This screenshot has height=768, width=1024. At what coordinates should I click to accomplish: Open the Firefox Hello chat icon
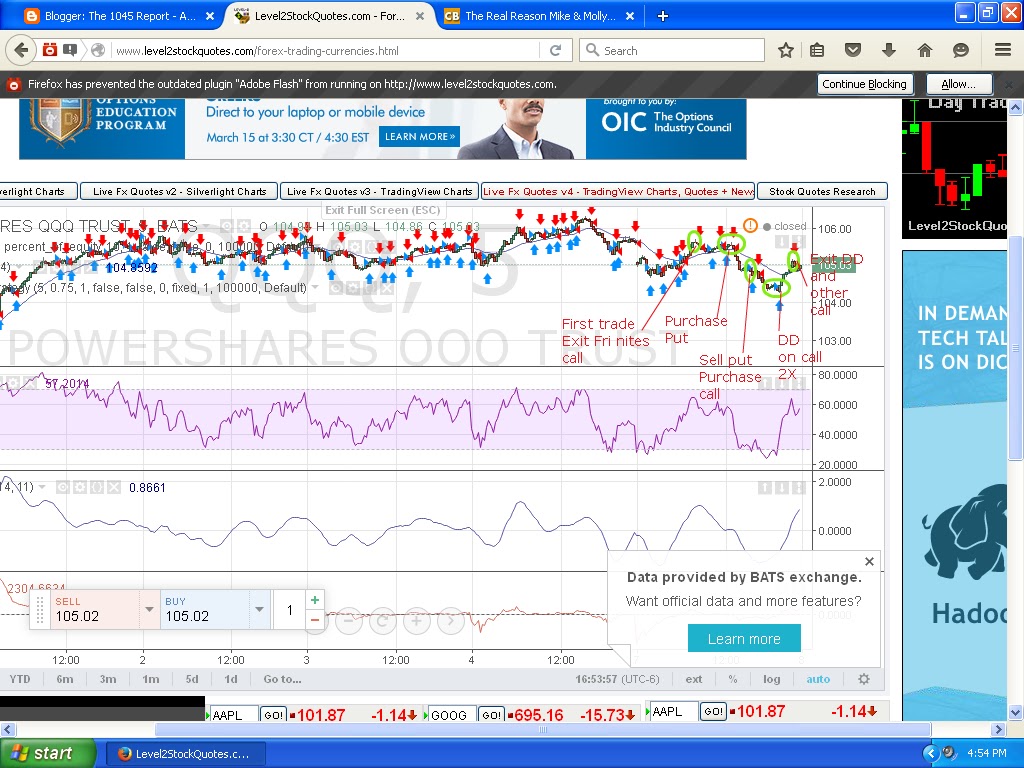961,50
